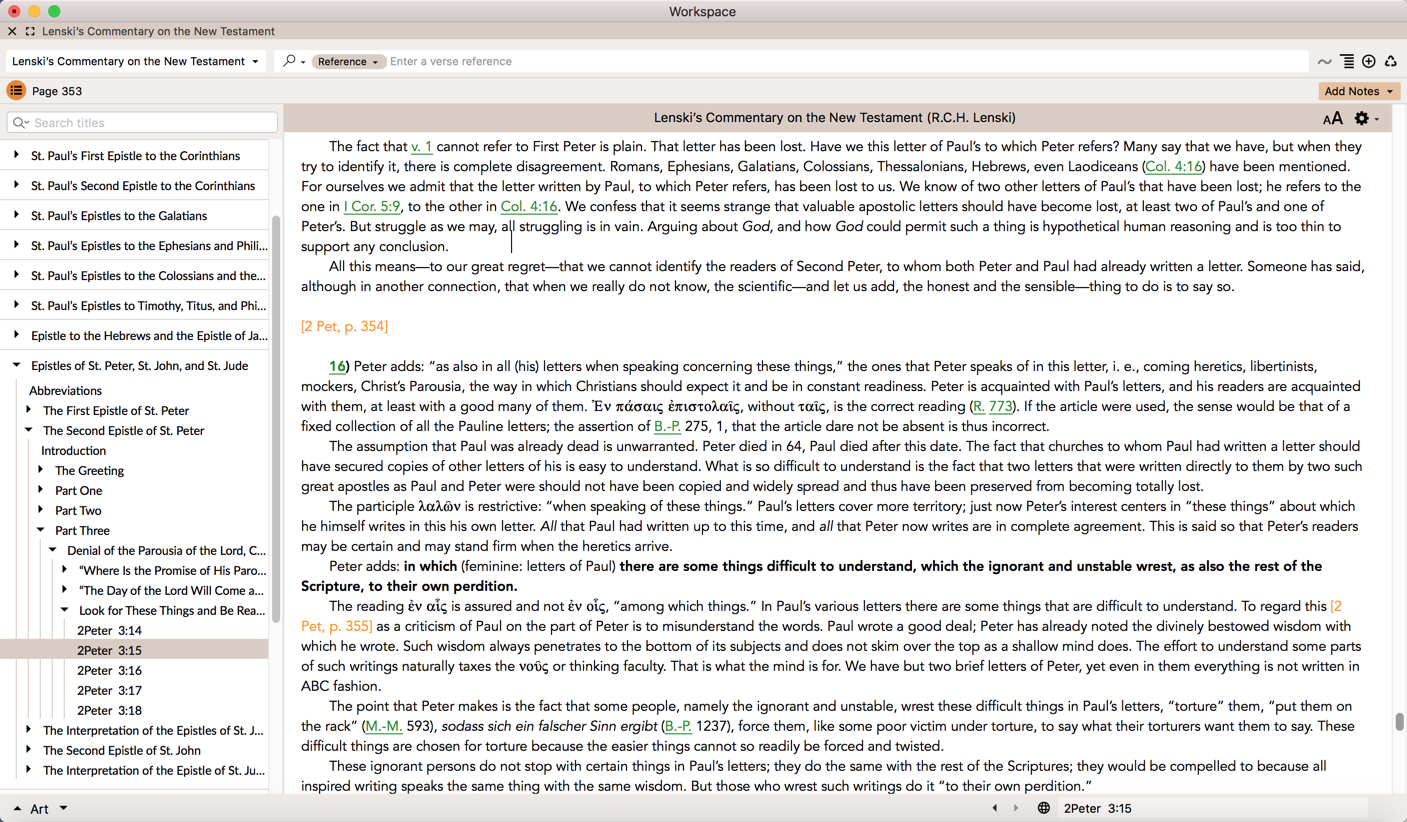Open the AA text size control
Image resolution: width=1407 pixels, height=822 pixels.
[1332, 118]
